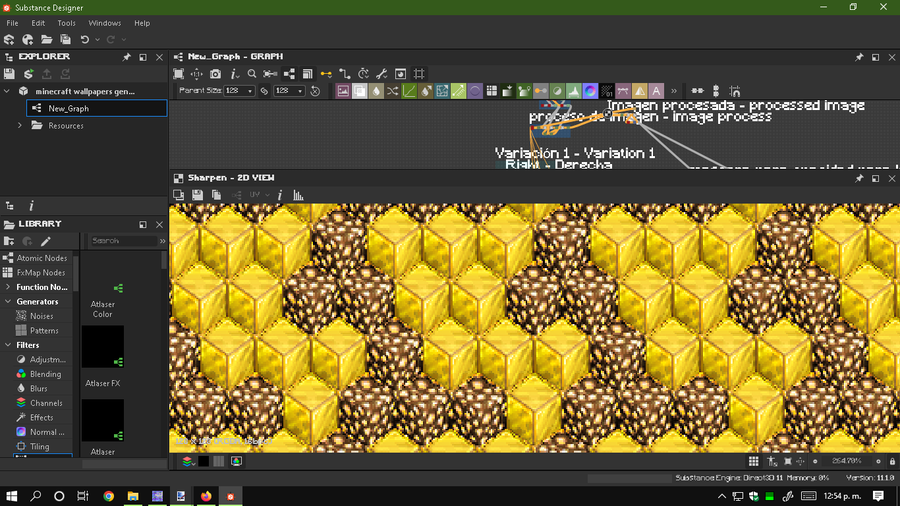
Task: Open the Tools menu
Action: (x=66, y=23)
